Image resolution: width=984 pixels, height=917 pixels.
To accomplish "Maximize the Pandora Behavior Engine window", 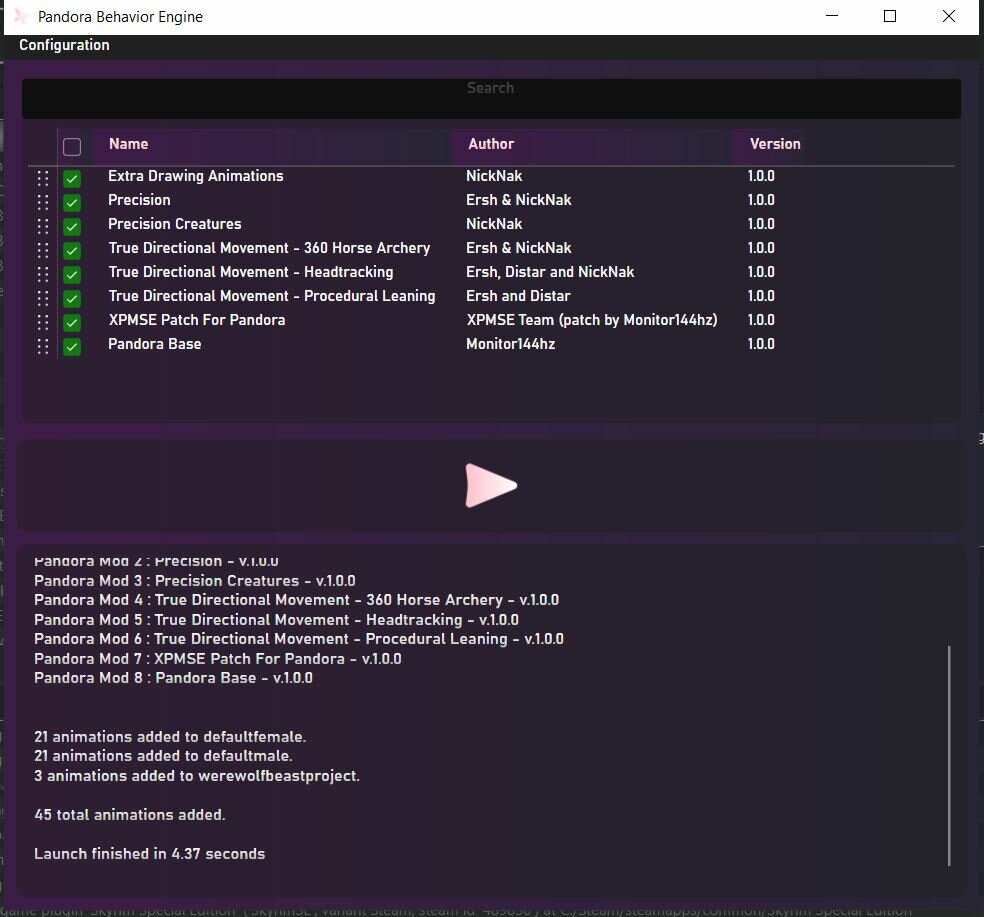I will click(x=890, y=16).
